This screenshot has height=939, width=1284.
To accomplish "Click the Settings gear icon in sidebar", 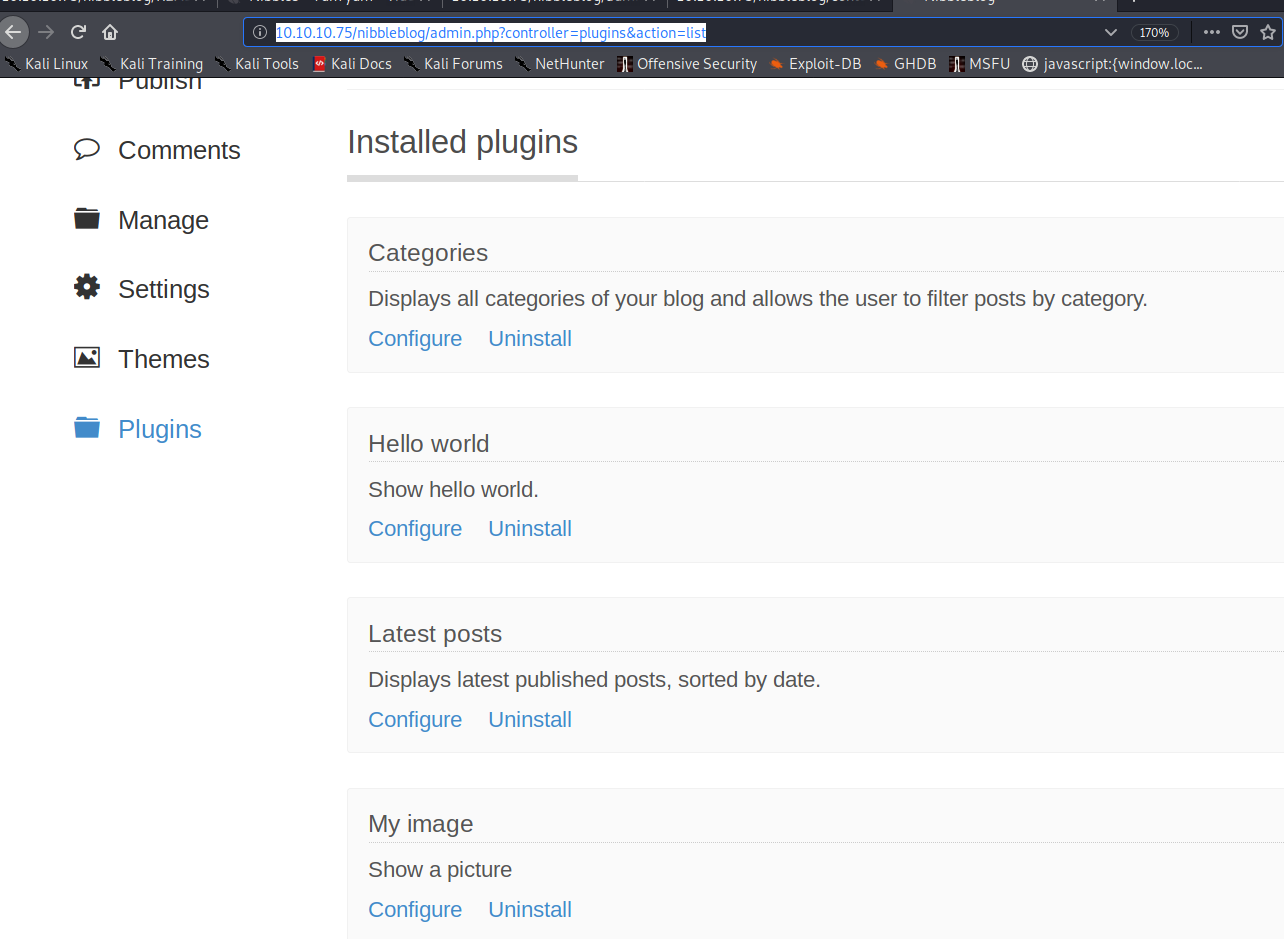I will click(x=87, y=288).
